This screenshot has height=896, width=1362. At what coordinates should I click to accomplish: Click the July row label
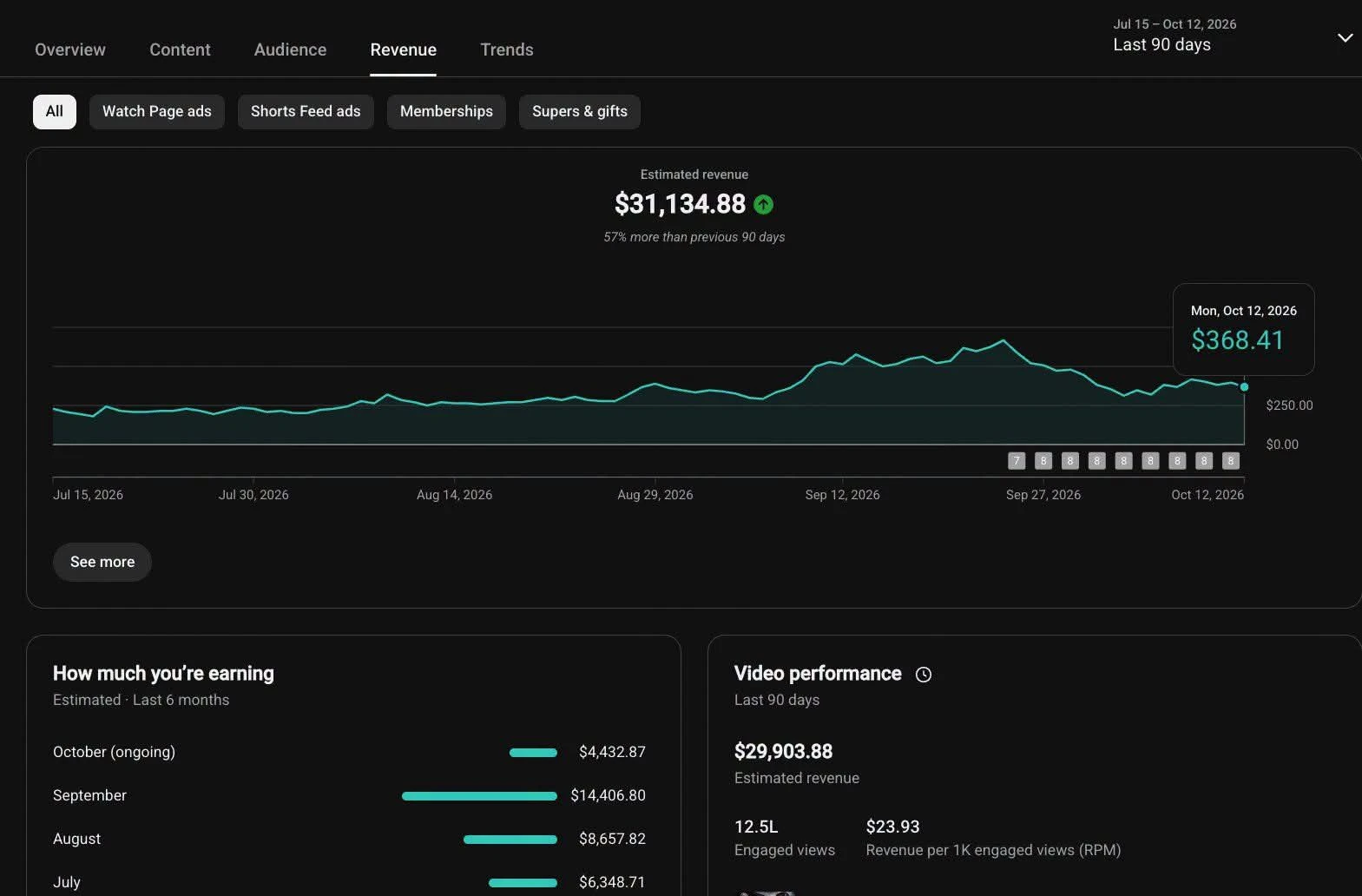[67, 882]
